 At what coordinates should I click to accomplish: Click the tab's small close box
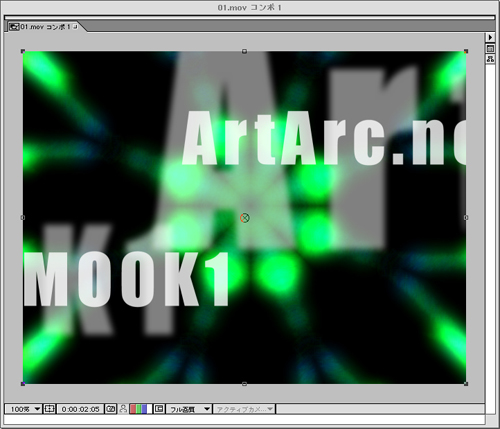coord(76,26)
